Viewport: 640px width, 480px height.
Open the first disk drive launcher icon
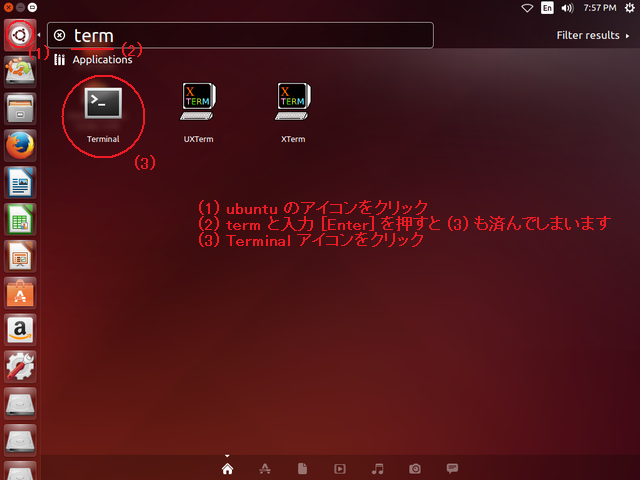pyautogui.click(x=20, y=404)
